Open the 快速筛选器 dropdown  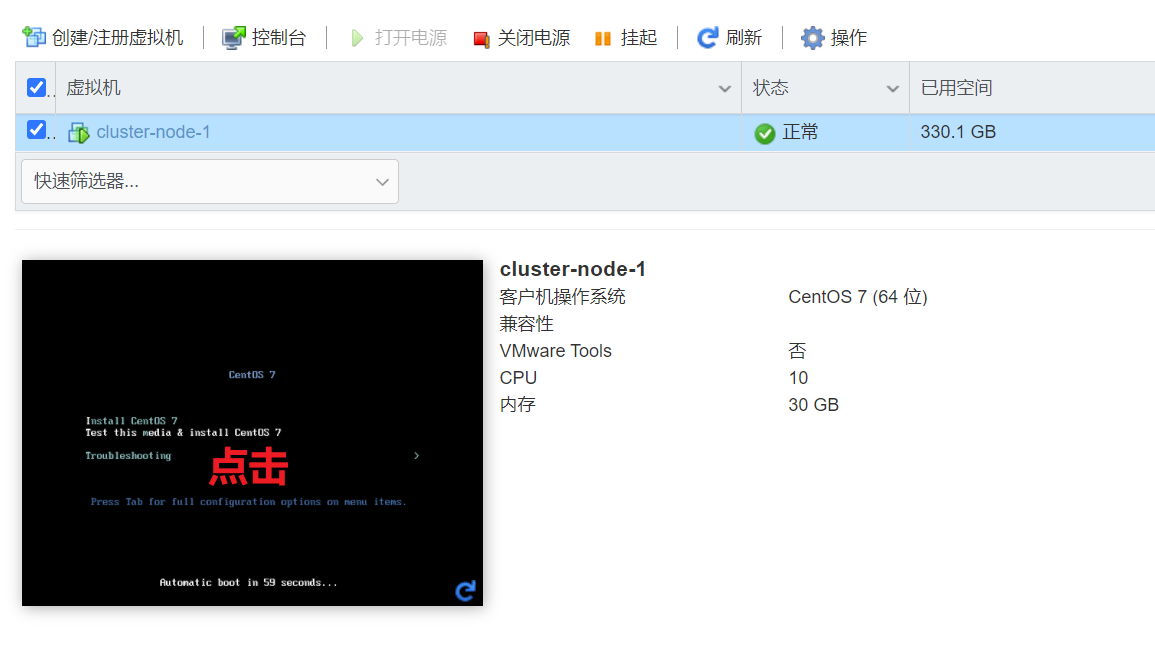[210, 181]
